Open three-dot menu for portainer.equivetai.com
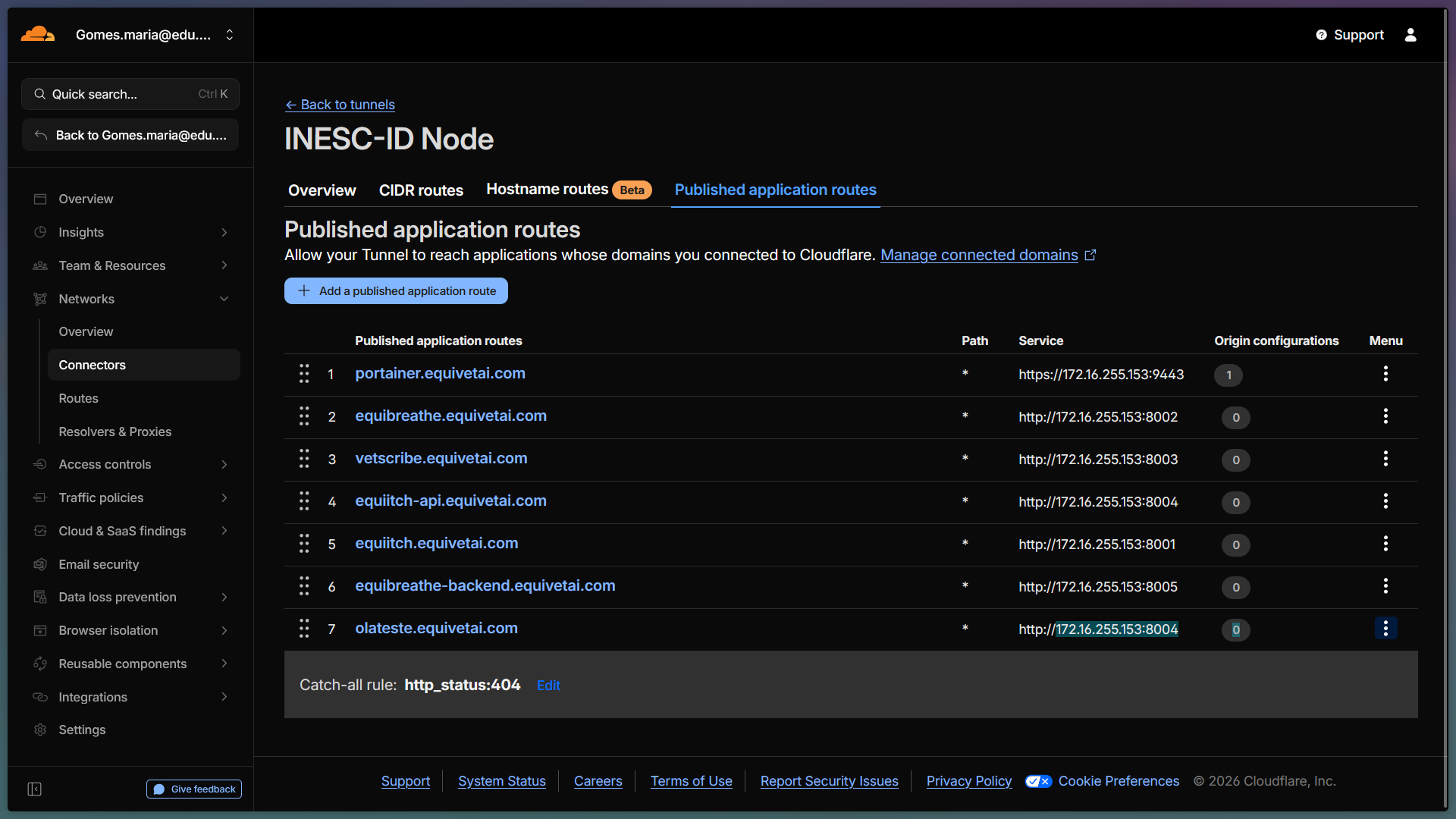 click(x=1385, y=374)
